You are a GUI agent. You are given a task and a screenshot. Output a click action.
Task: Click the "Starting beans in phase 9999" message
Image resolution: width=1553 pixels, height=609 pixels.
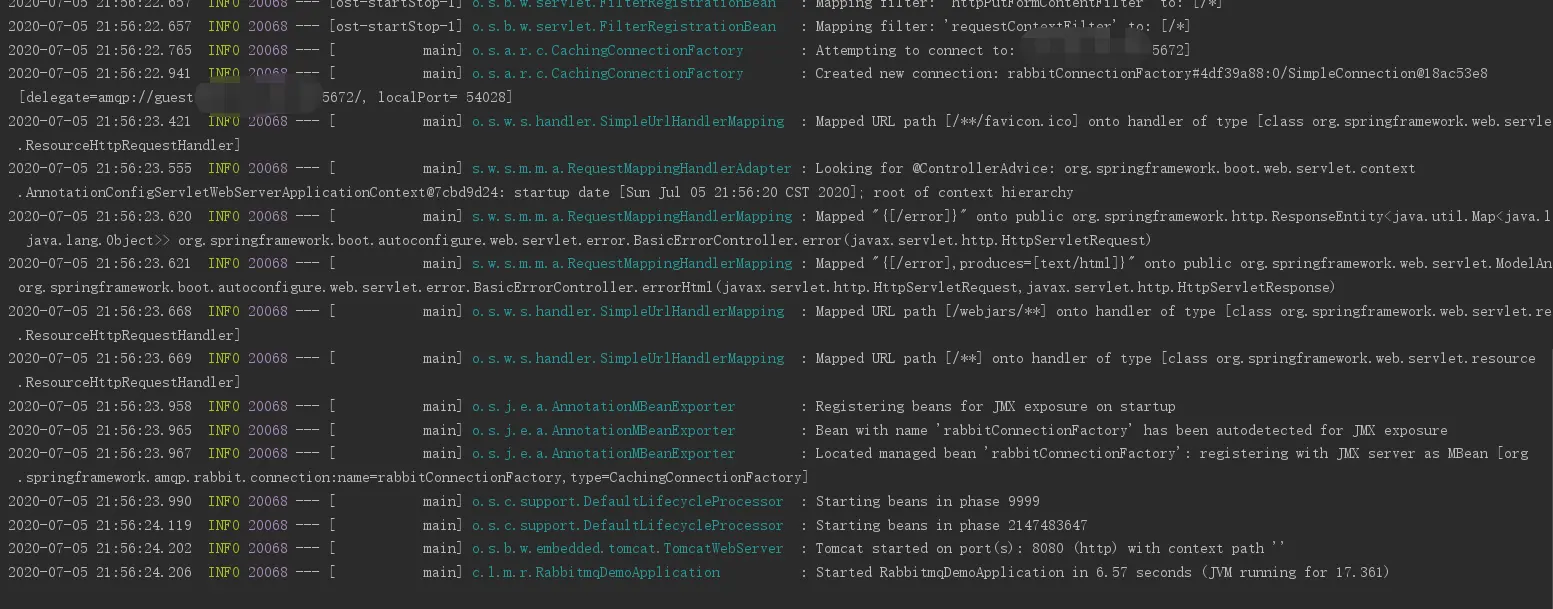(x=927, y=501)
